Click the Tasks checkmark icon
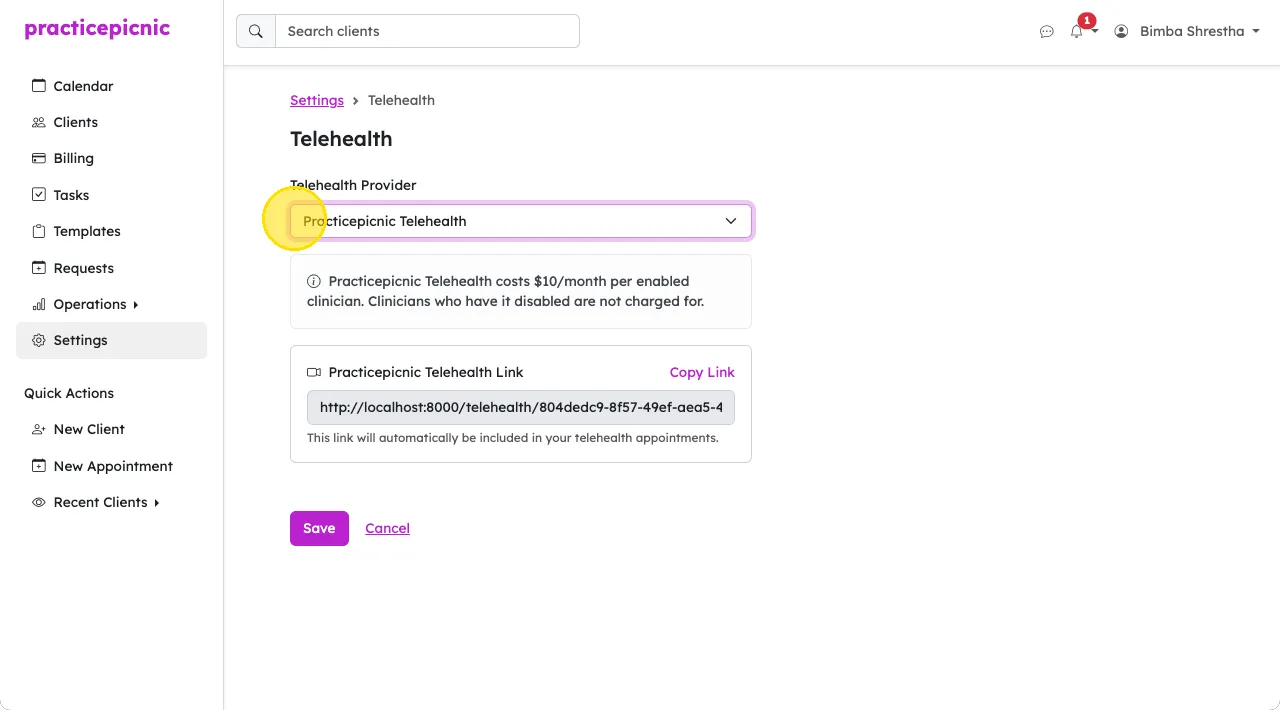Screen dimensions: 1280x710 (39, 195)
